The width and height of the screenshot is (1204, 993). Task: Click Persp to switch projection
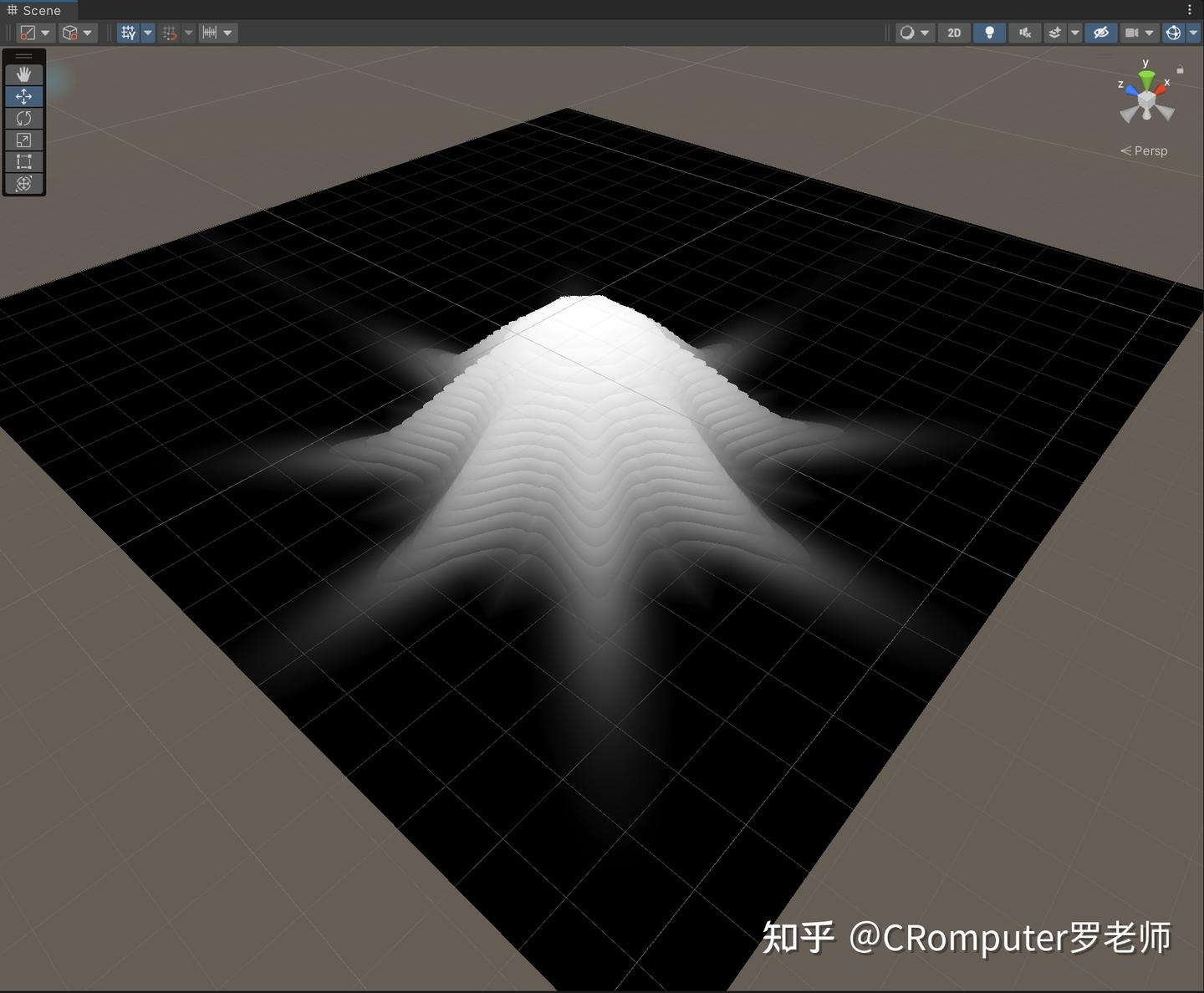1149,150
